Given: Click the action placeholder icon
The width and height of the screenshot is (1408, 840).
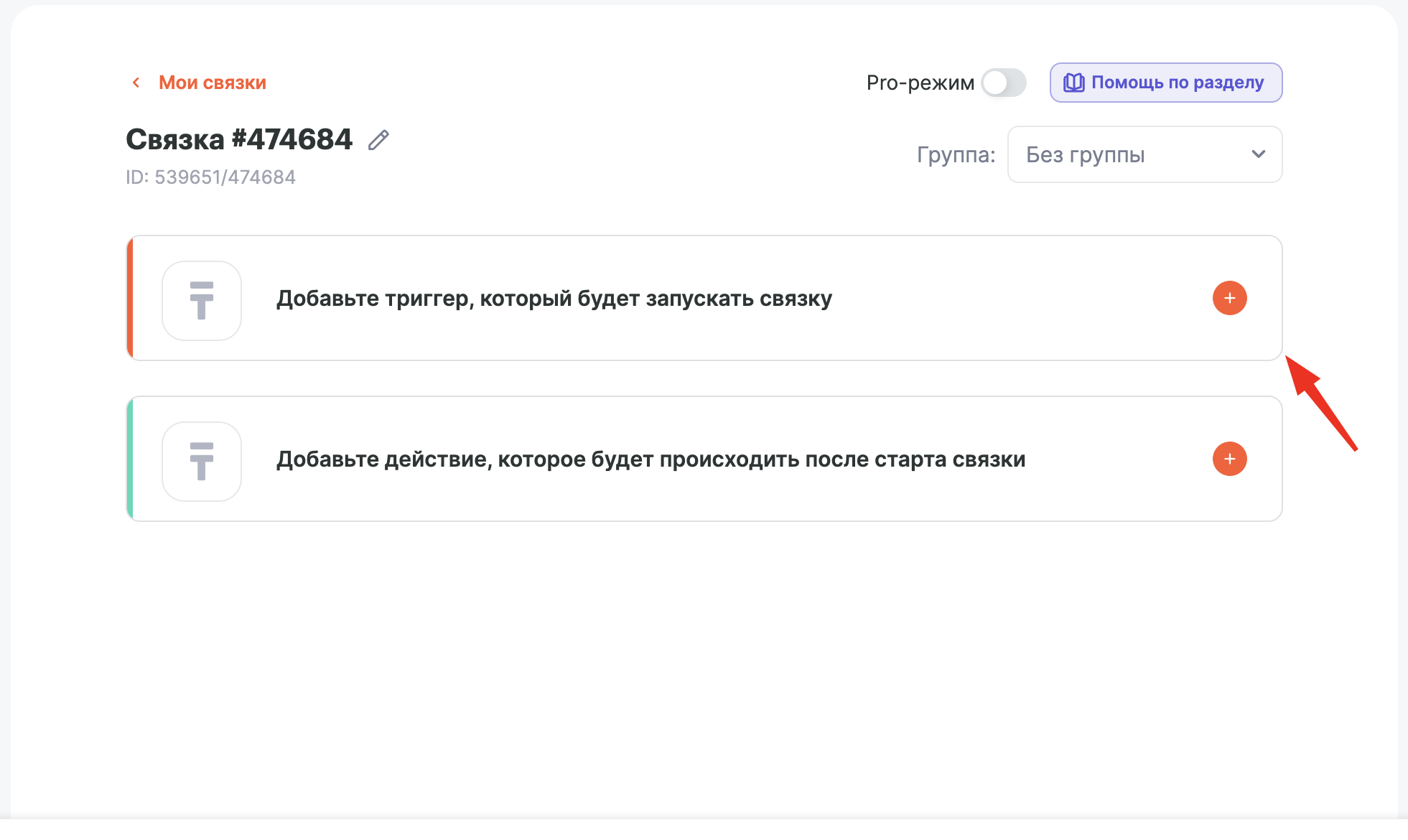Looking at the screenshot, I should tap(202, 462).
